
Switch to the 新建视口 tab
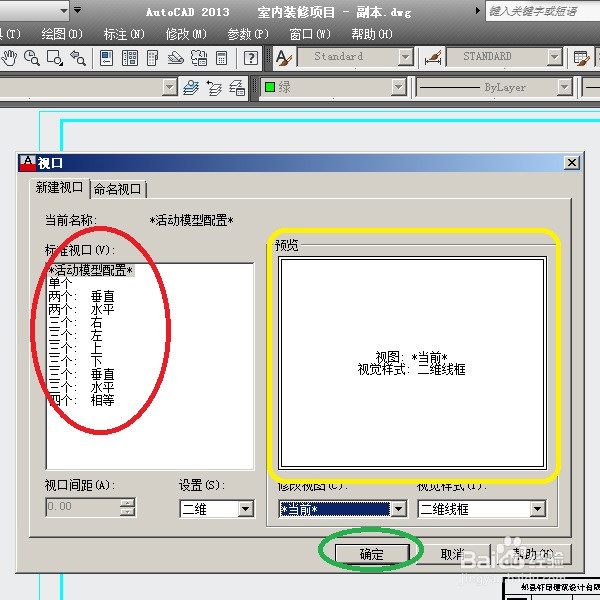59,188
